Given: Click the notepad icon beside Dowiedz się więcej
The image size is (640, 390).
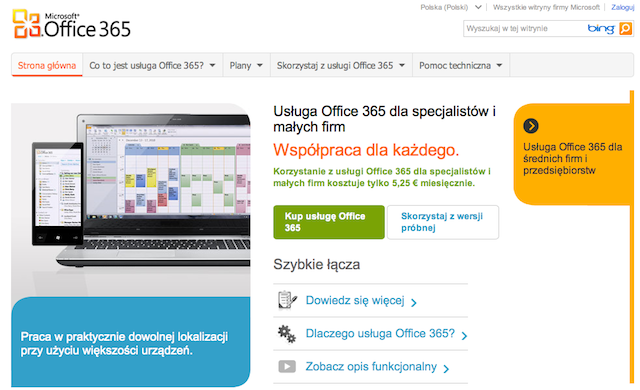Looking at the screenshot, I should coord(287,300).
